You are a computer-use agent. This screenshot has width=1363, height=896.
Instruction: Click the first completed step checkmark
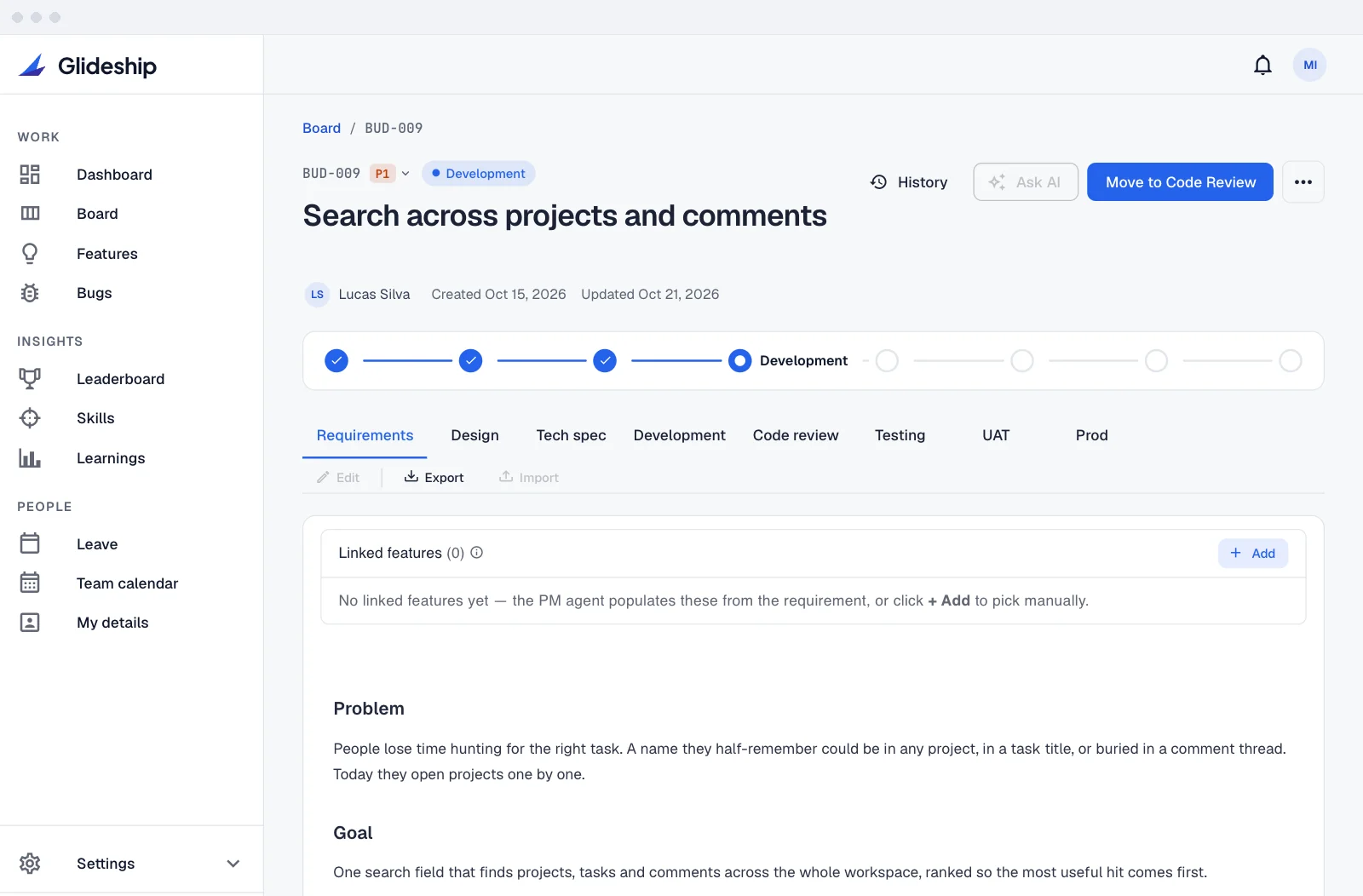(x=336, y=361)
